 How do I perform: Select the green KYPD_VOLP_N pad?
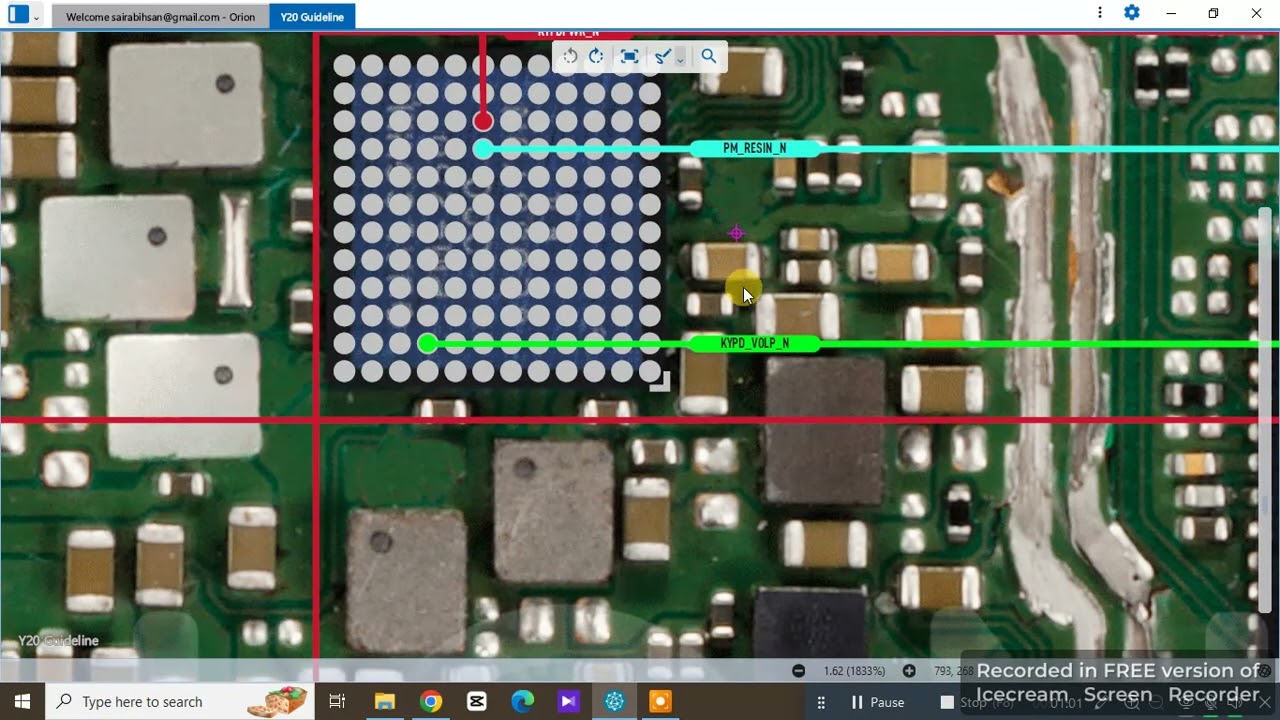pyautogui.click(x=427, y=344)
